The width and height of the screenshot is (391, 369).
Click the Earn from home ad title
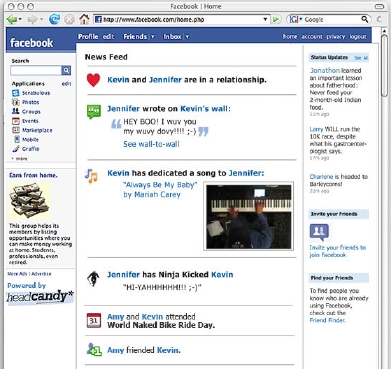(x=33, y=175)
